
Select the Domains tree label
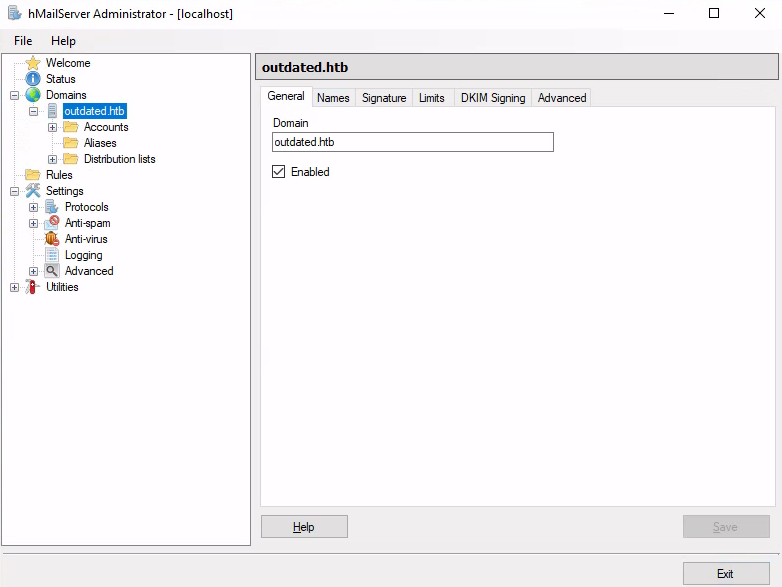66,95
